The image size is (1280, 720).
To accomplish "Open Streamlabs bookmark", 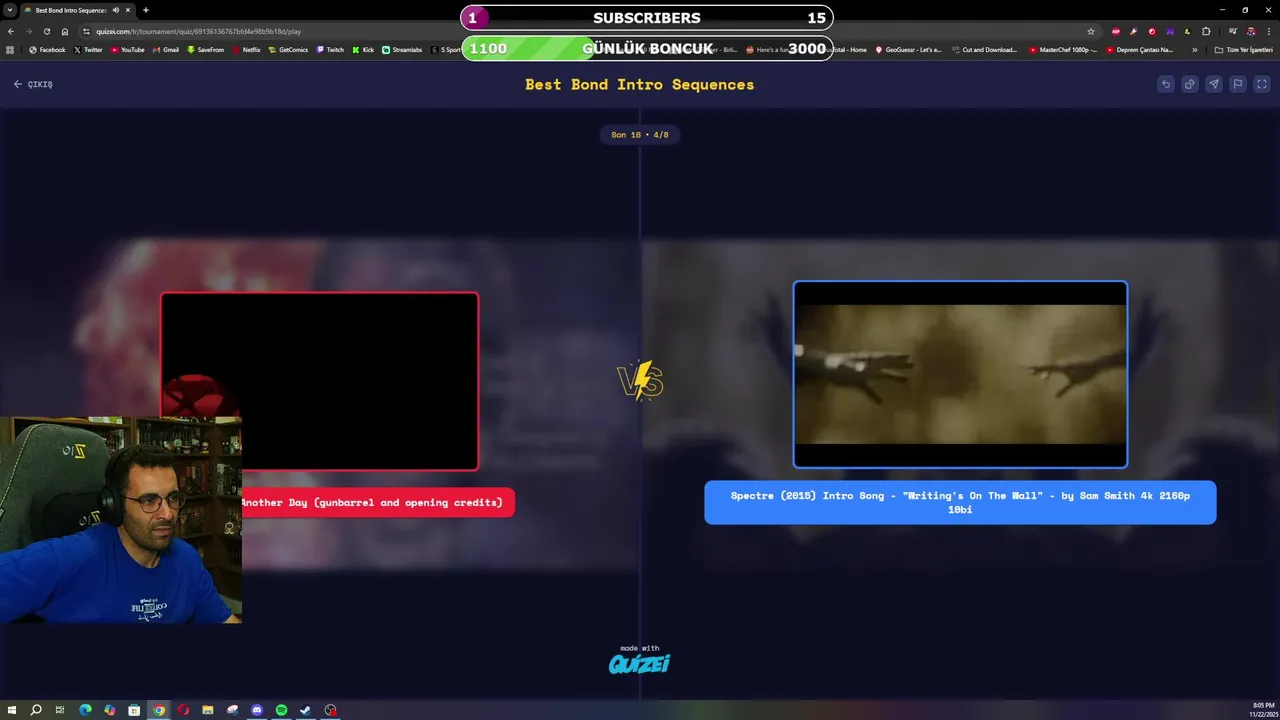I will tap(402, 50).
